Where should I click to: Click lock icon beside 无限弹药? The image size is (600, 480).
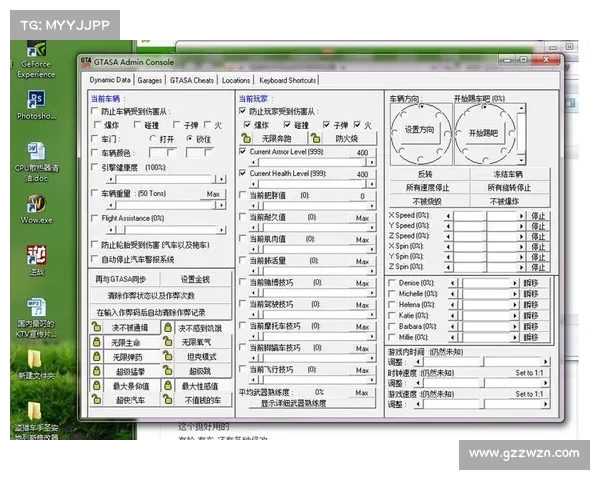[96, 356]
